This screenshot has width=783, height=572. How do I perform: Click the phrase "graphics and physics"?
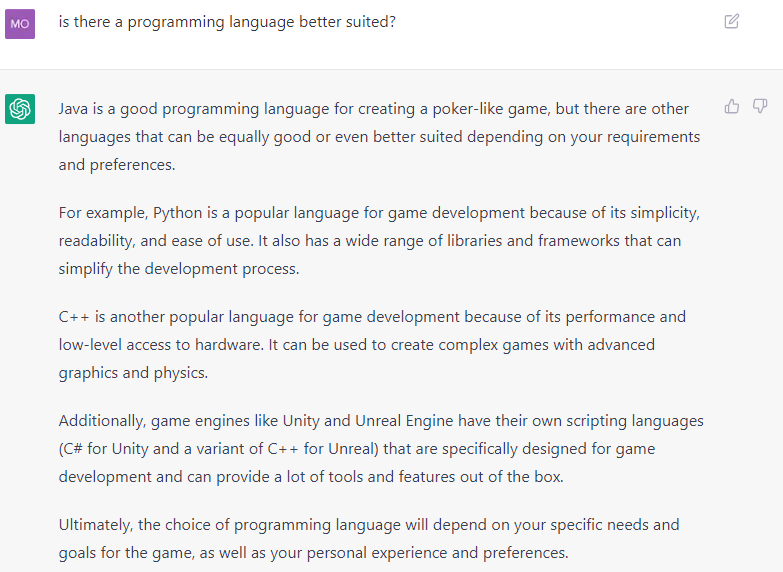[133, 373]
